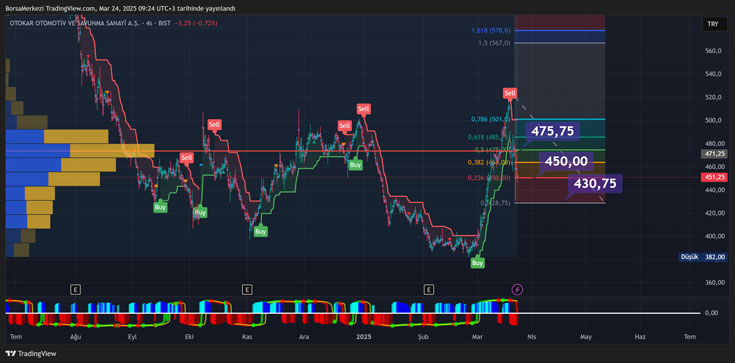This screenshot has height=363, width=735.
Task: Click the 400,0 price axis value
Action: coord(715,236)
